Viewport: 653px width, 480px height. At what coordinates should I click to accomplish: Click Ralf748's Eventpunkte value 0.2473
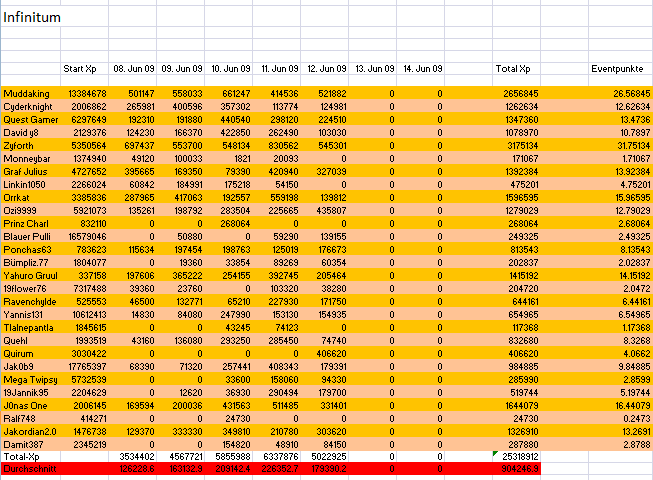tap(637, 418)
